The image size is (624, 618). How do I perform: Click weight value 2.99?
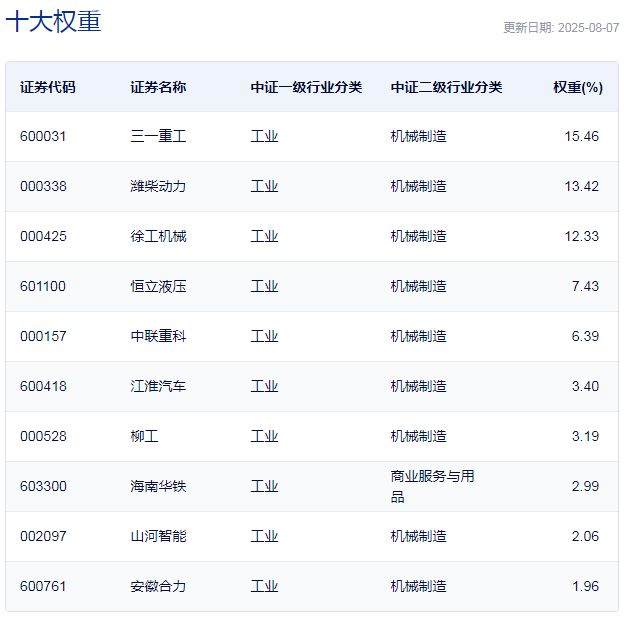coord(585,486)
